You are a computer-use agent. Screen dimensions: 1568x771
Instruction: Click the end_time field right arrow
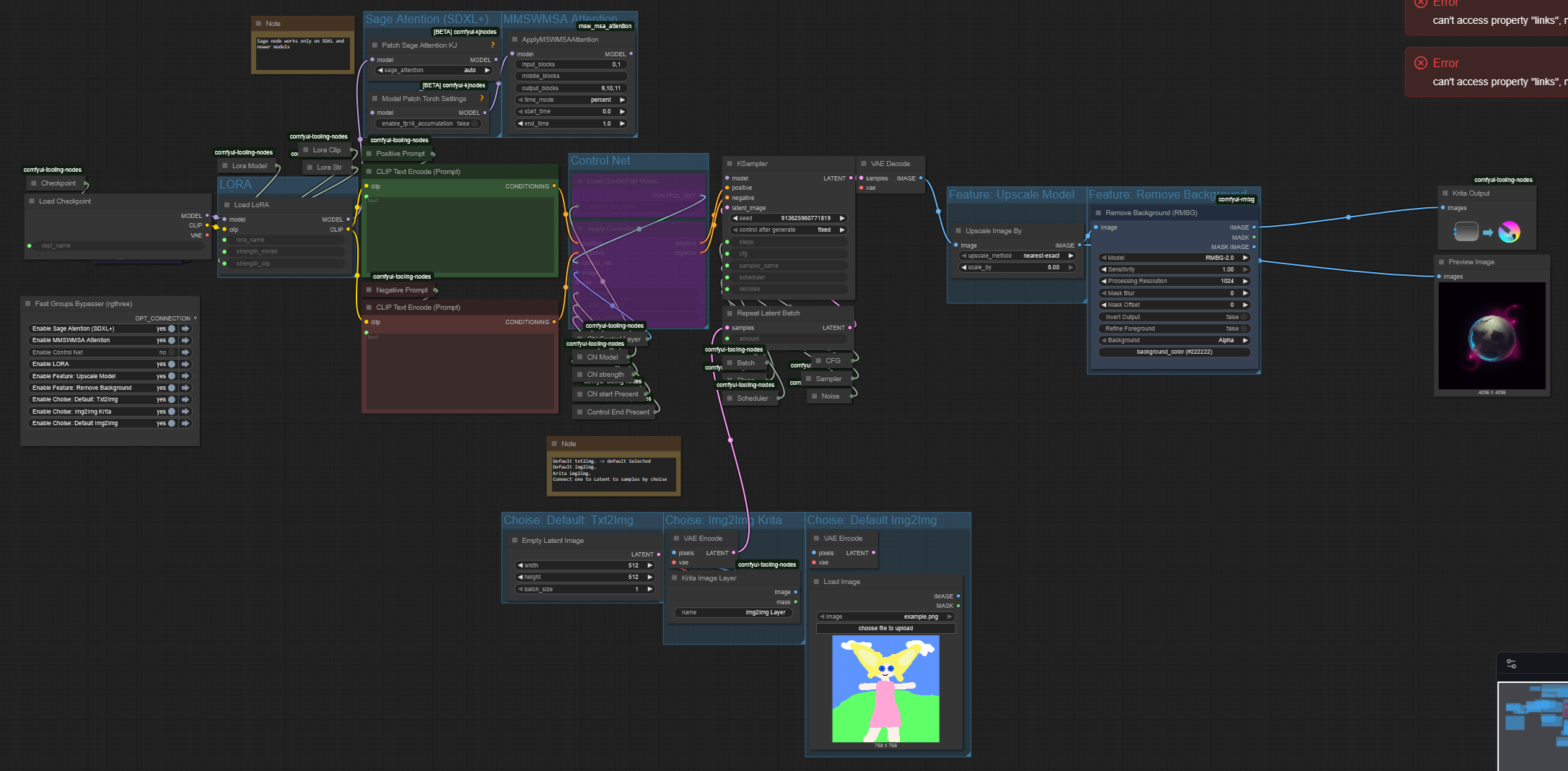[622, 123]
